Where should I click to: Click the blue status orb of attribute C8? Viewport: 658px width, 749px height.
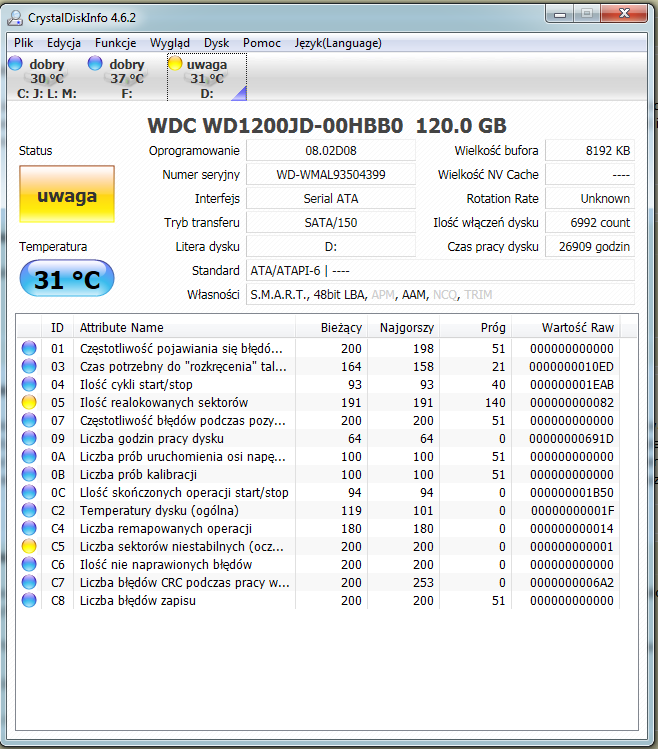tap(29, 600)
